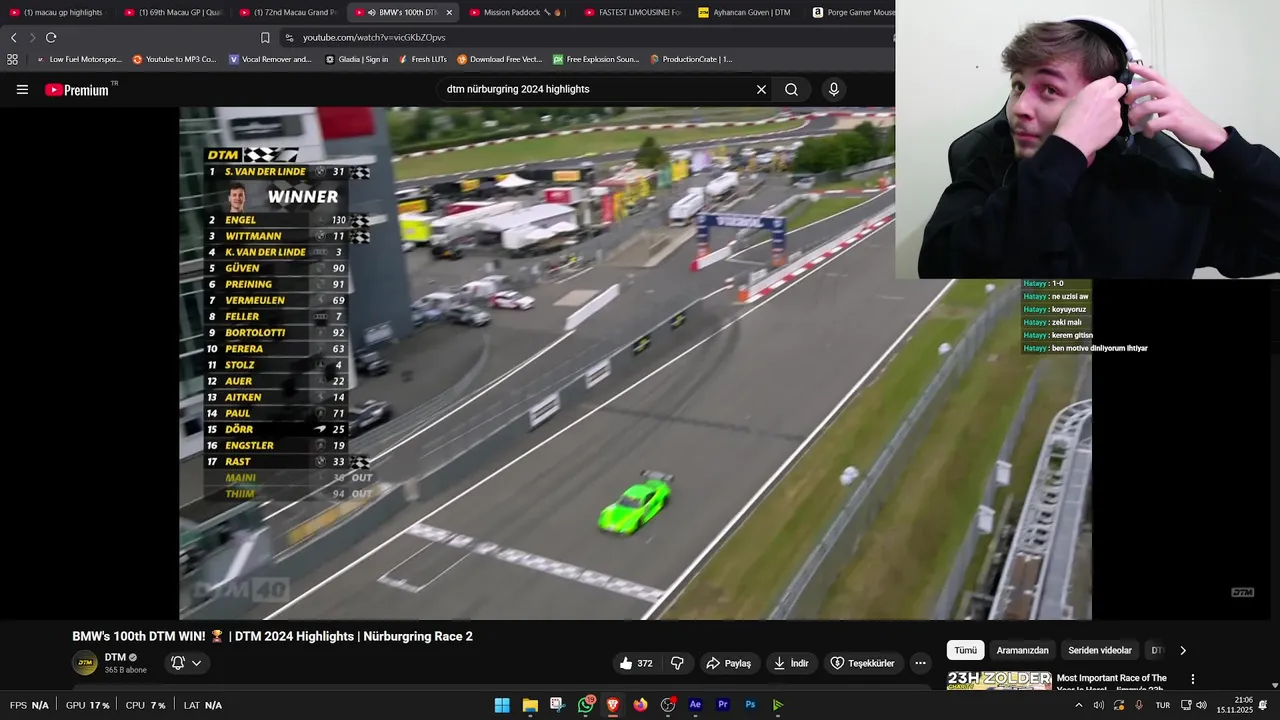Open 'Youtube to MP3 Co...' bookmark

click(174, 59)
